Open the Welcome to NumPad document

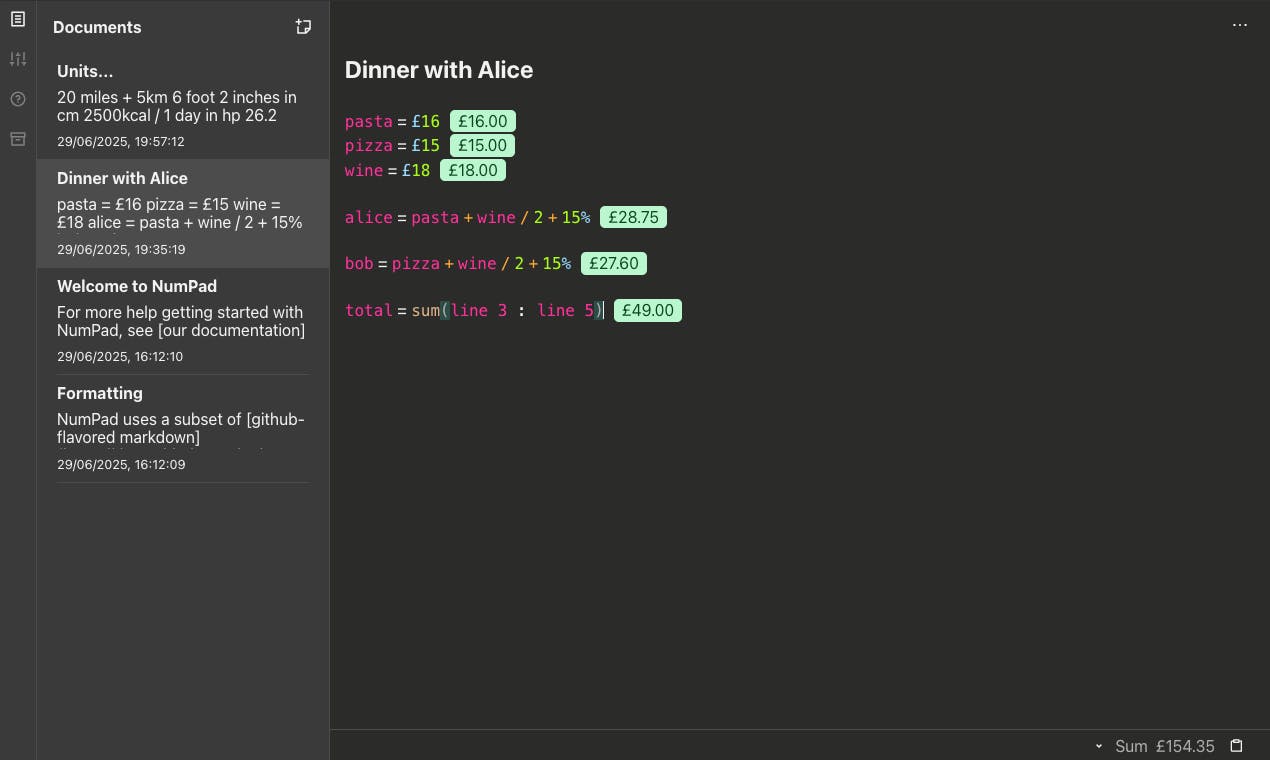click(183, 321)
